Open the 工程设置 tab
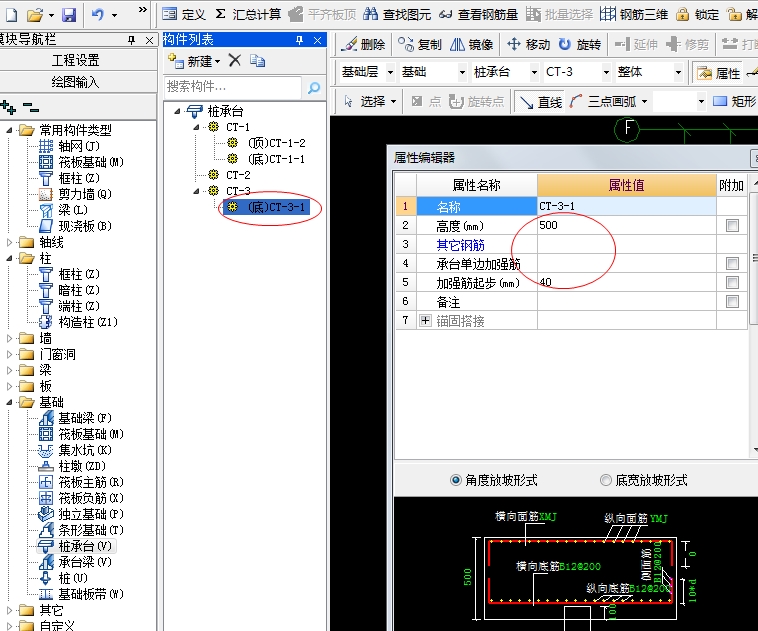Screen dimensions: 758x631 (x=76, y=60)
